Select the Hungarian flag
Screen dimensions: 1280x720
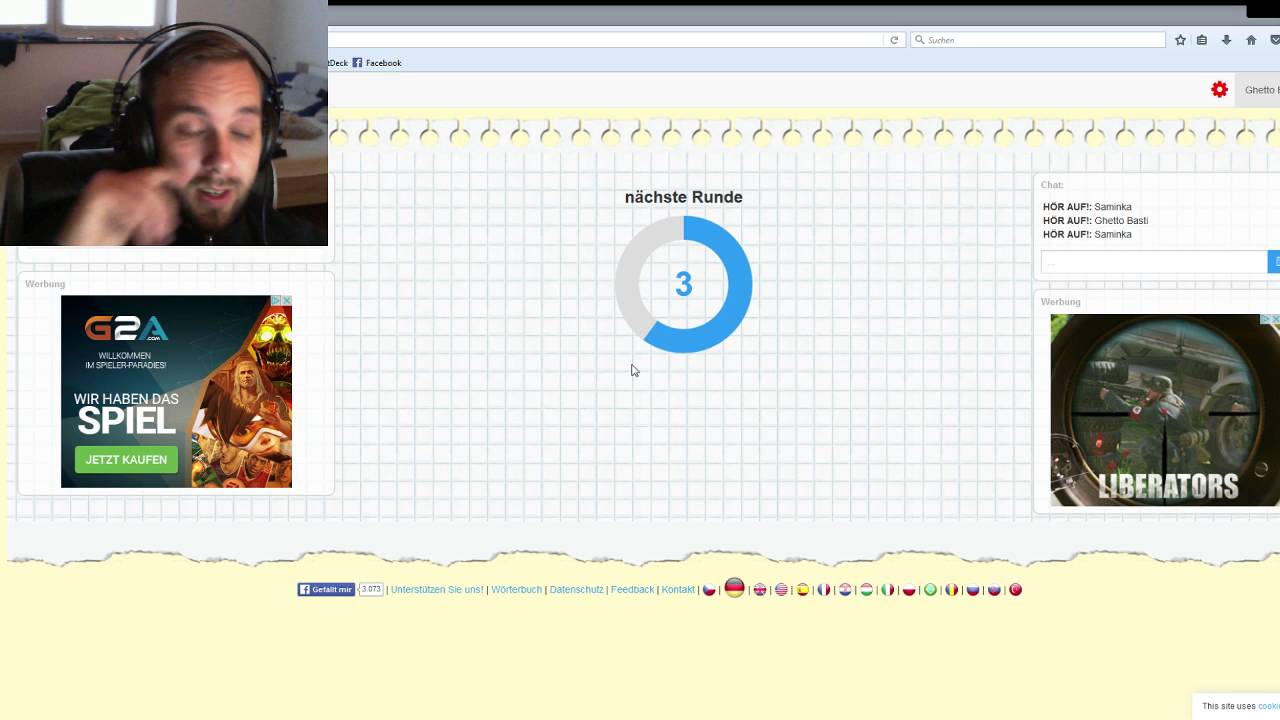tap(866, 590)
